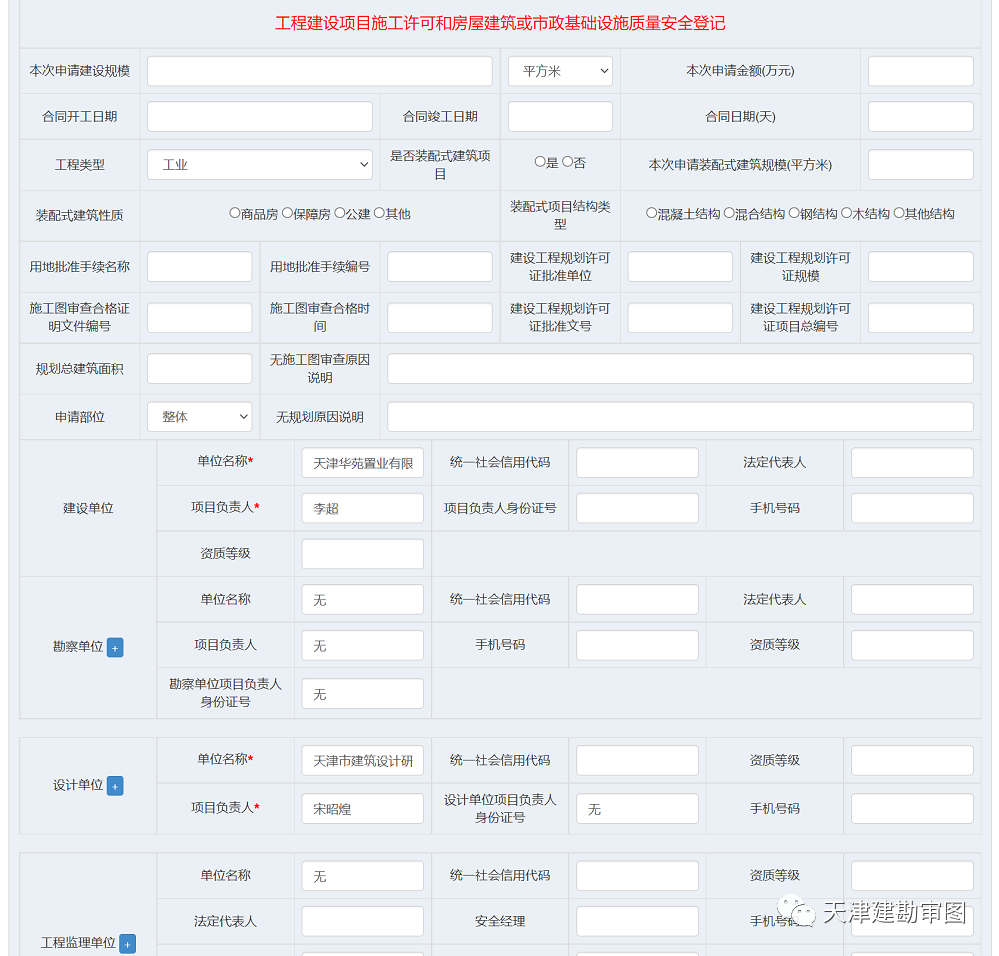
Task: Choose 公建 as 装配式建筑性质
Action: pos(340,213)
